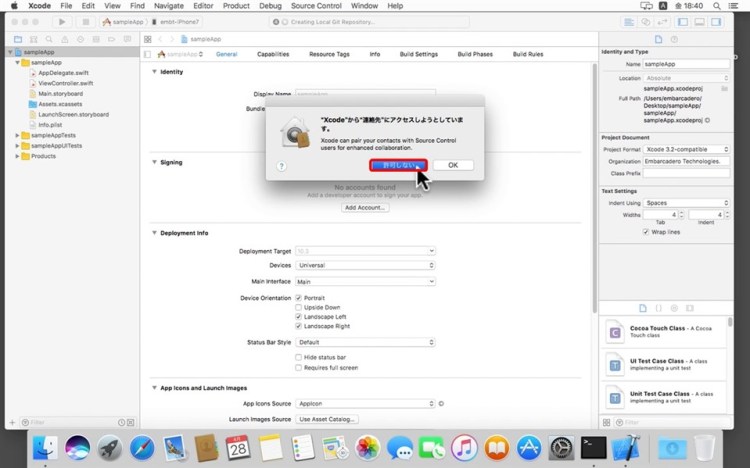Open the Devices dropdown

click(365, 265)
